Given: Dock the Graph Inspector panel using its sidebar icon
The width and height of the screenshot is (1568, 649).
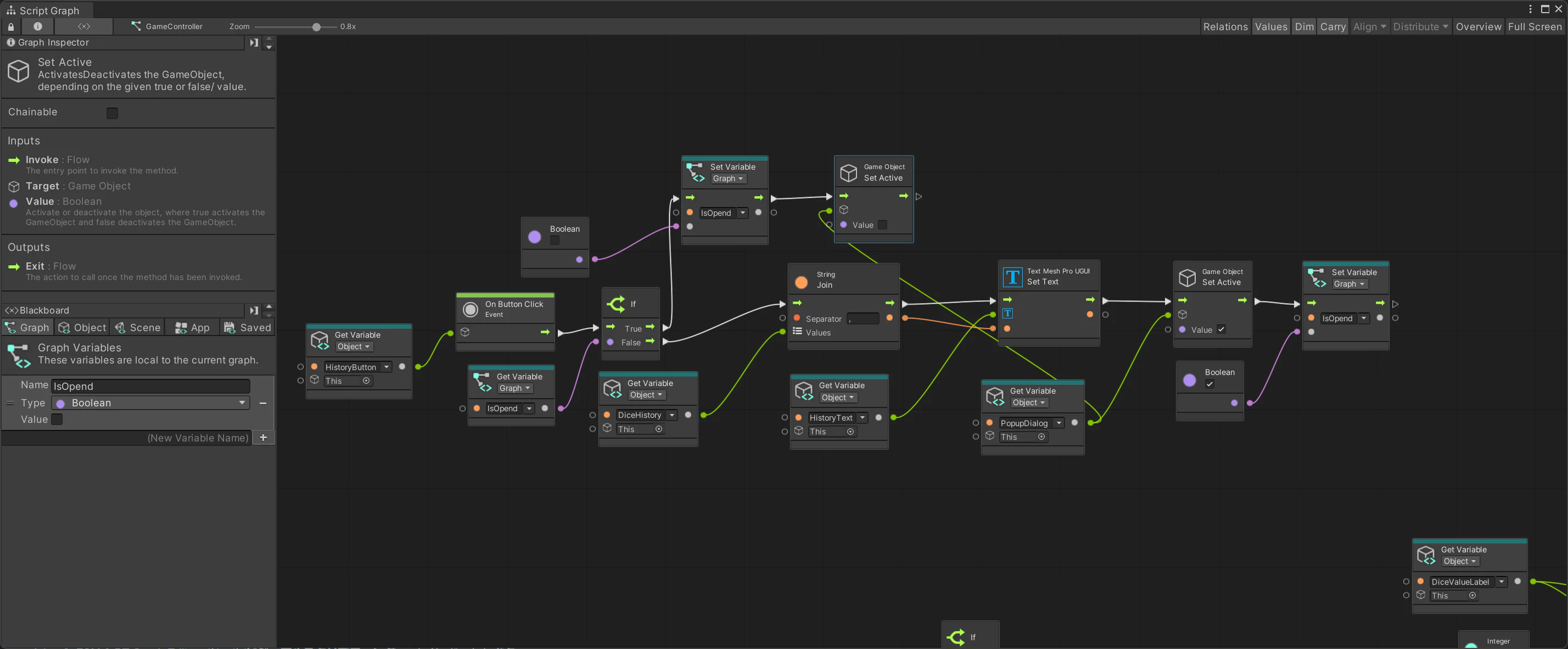Looking at the screenshot, I should pyautogui.click(x=254, y=43).
